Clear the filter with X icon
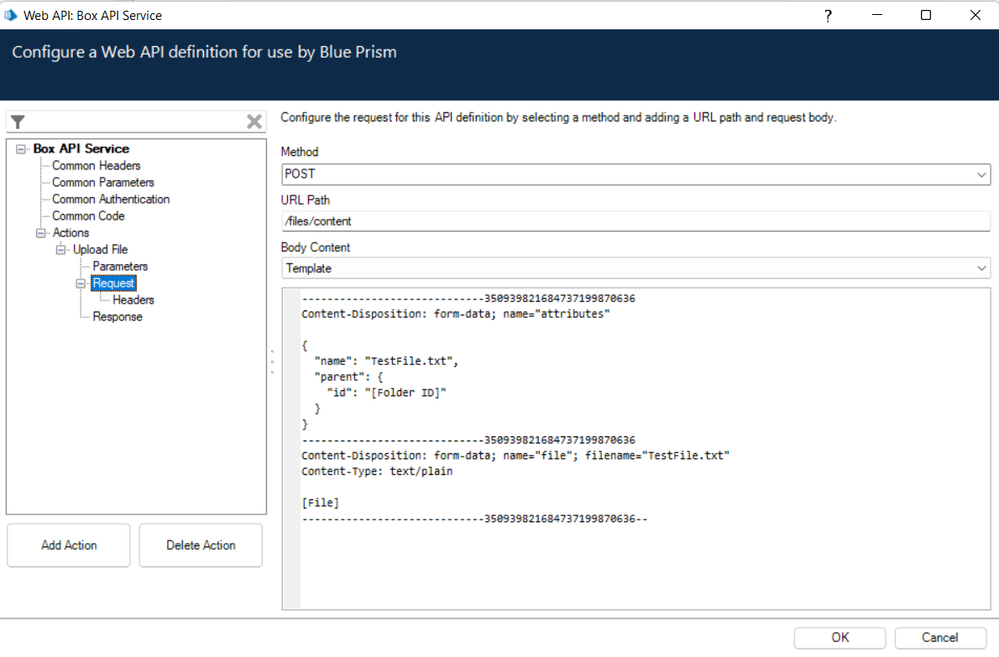This screenshot has width=999, height=657. [254, 122]
